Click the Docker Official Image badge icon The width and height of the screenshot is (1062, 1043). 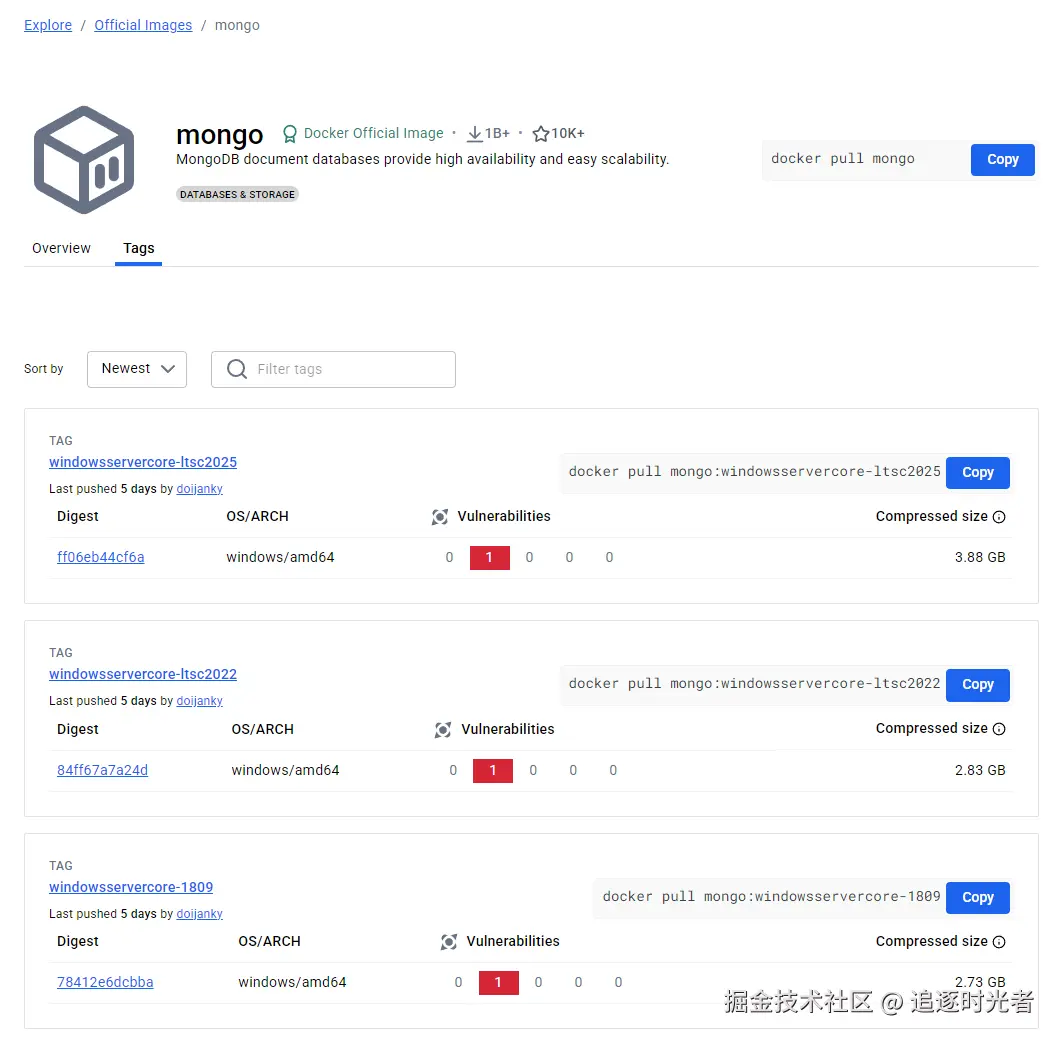(x=290, y=133)
